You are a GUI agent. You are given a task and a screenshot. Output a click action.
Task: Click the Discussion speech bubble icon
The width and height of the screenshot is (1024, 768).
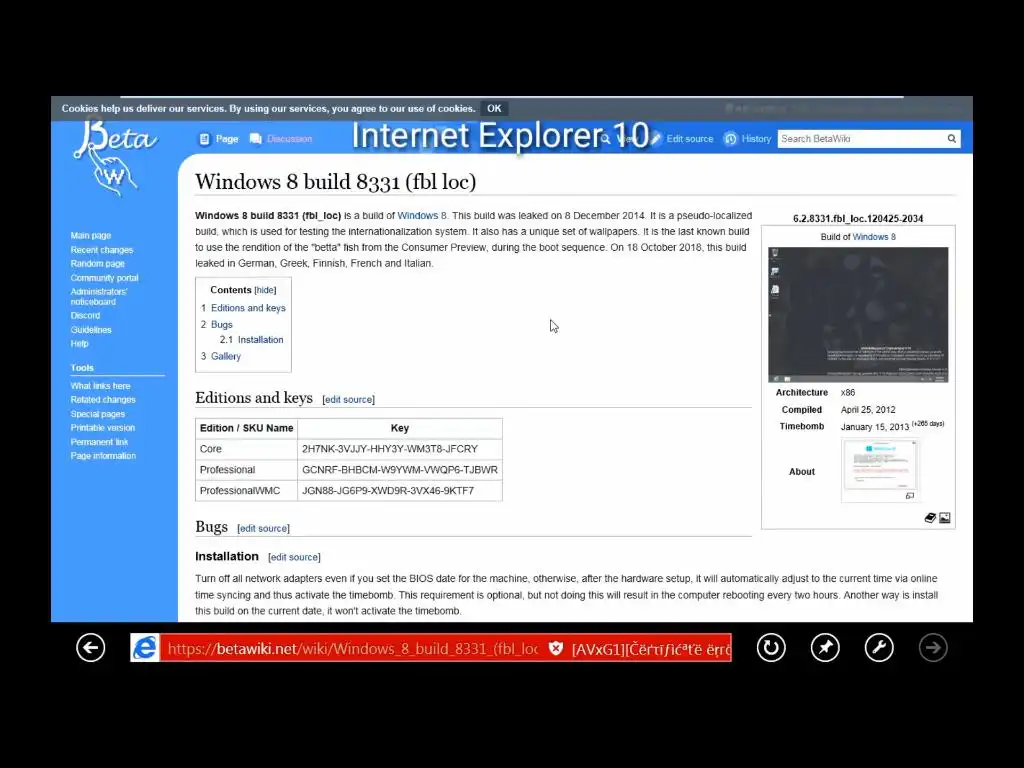[x=255, y=139]
